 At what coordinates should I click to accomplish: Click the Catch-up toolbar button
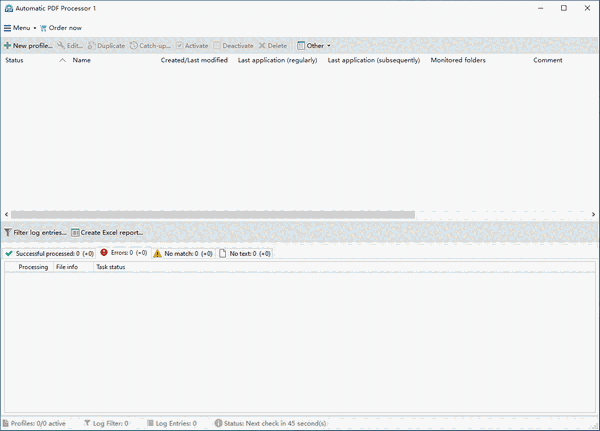(150, 46)
